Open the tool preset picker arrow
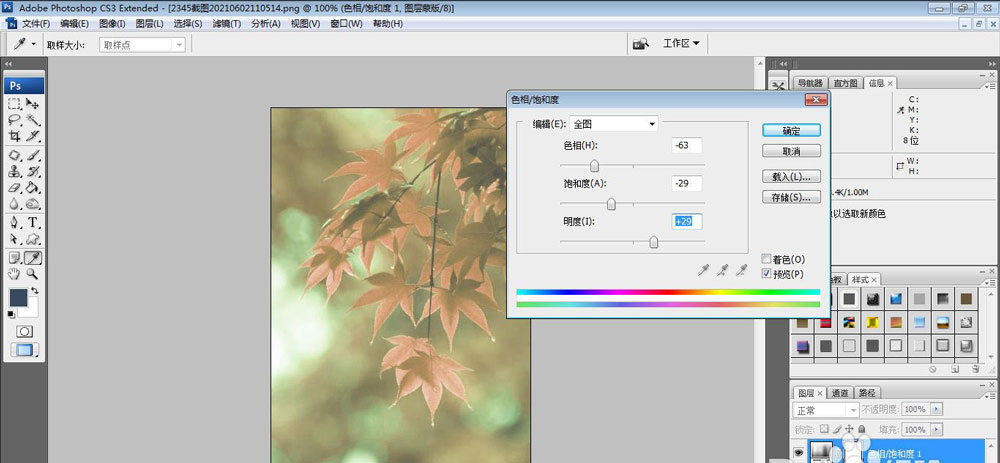The height and width of the screenshot is (463, 1000). pyautogui.click(x=33, y=44)
